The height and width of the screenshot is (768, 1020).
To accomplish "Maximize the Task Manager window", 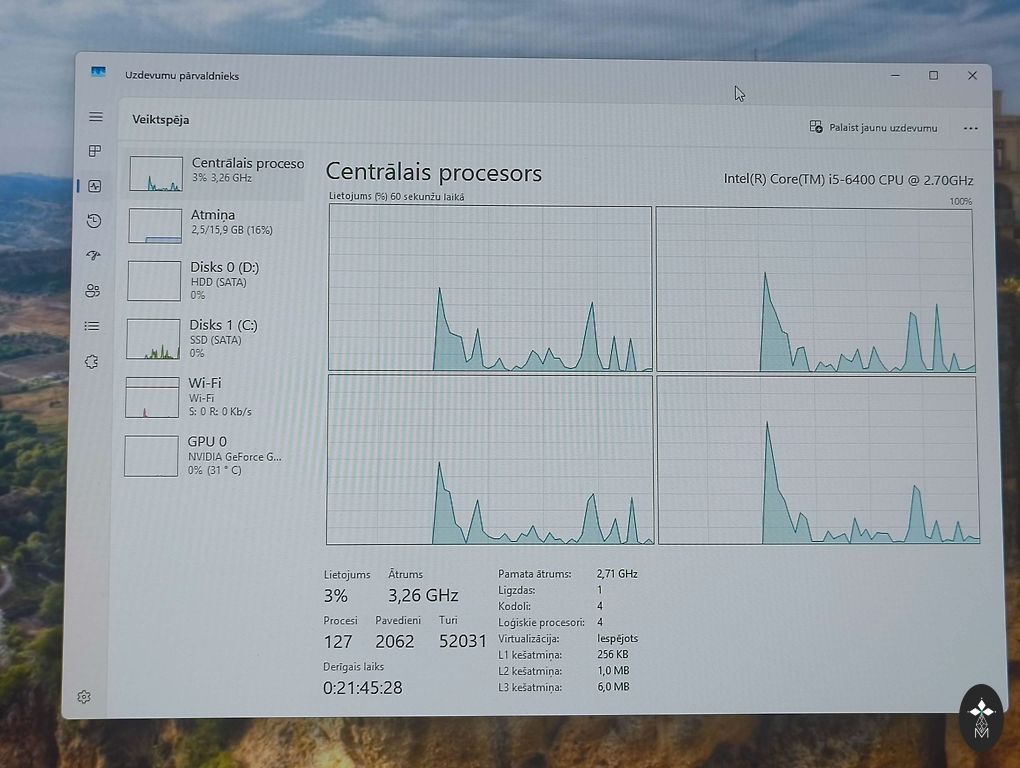I will click(x=933, y=76).
